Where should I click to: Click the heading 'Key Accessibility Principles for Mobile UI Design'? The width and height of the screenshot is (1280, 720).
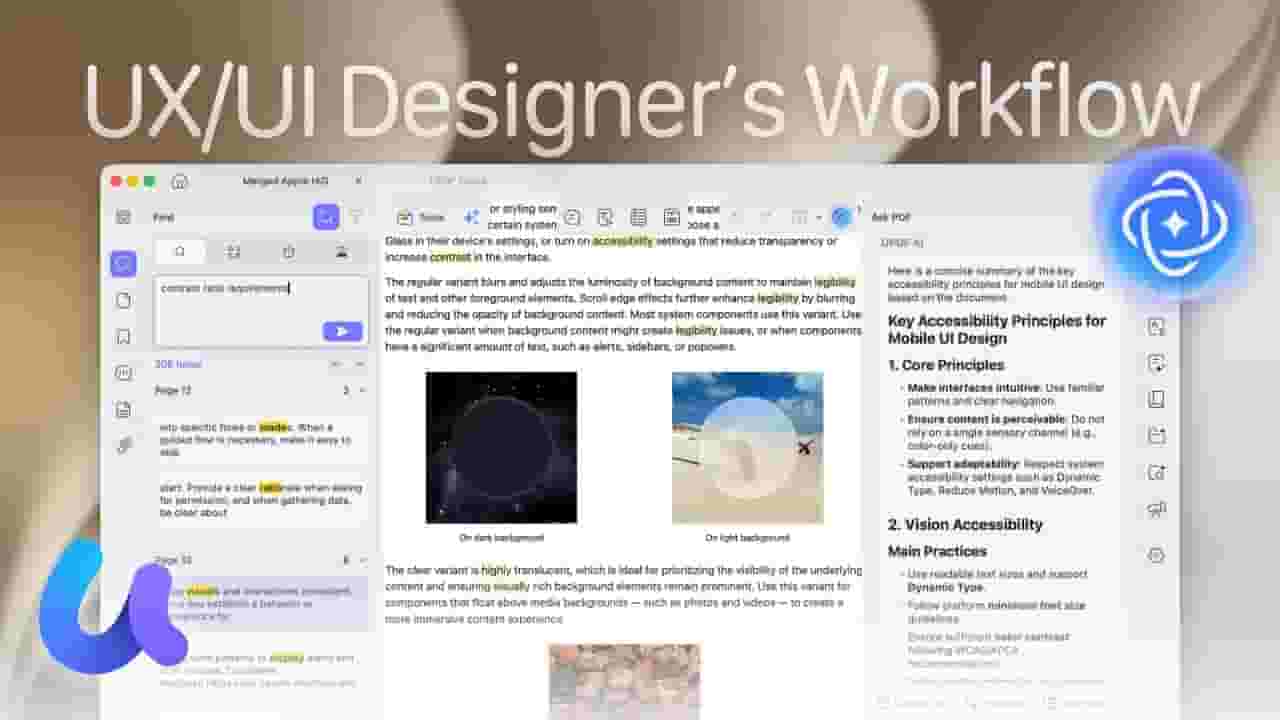pos(997,330)
